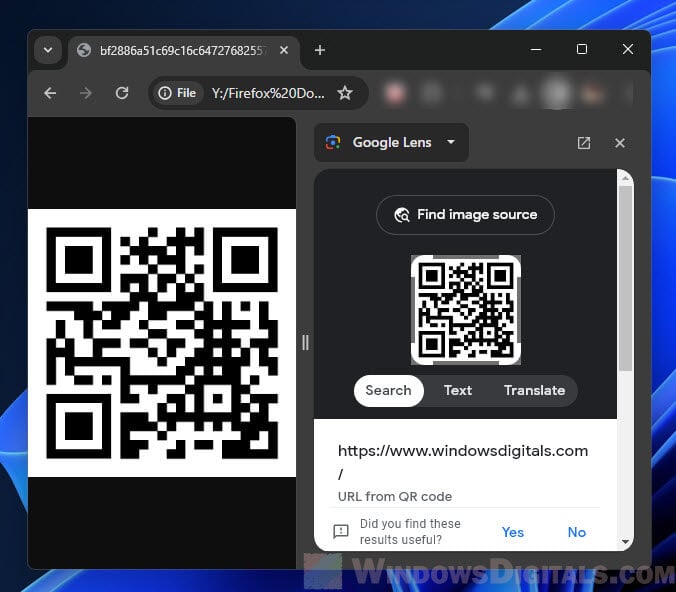
Task: Maximize the browser window
Action: point(582,49)
